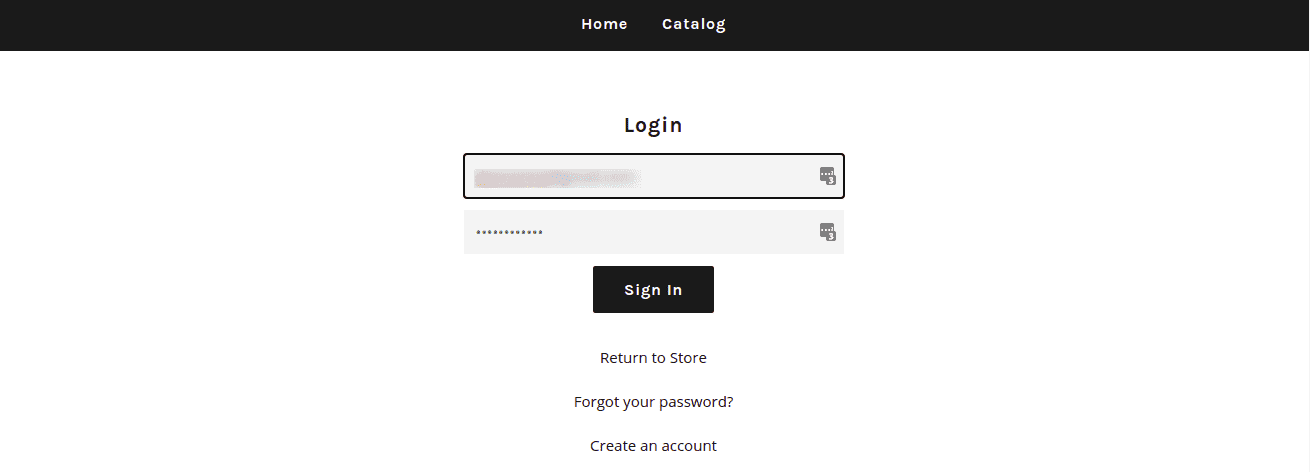This screenshot has width=1310, height=472.
Task: Open the Home page from navigation
Action: [x=604, y=24]
